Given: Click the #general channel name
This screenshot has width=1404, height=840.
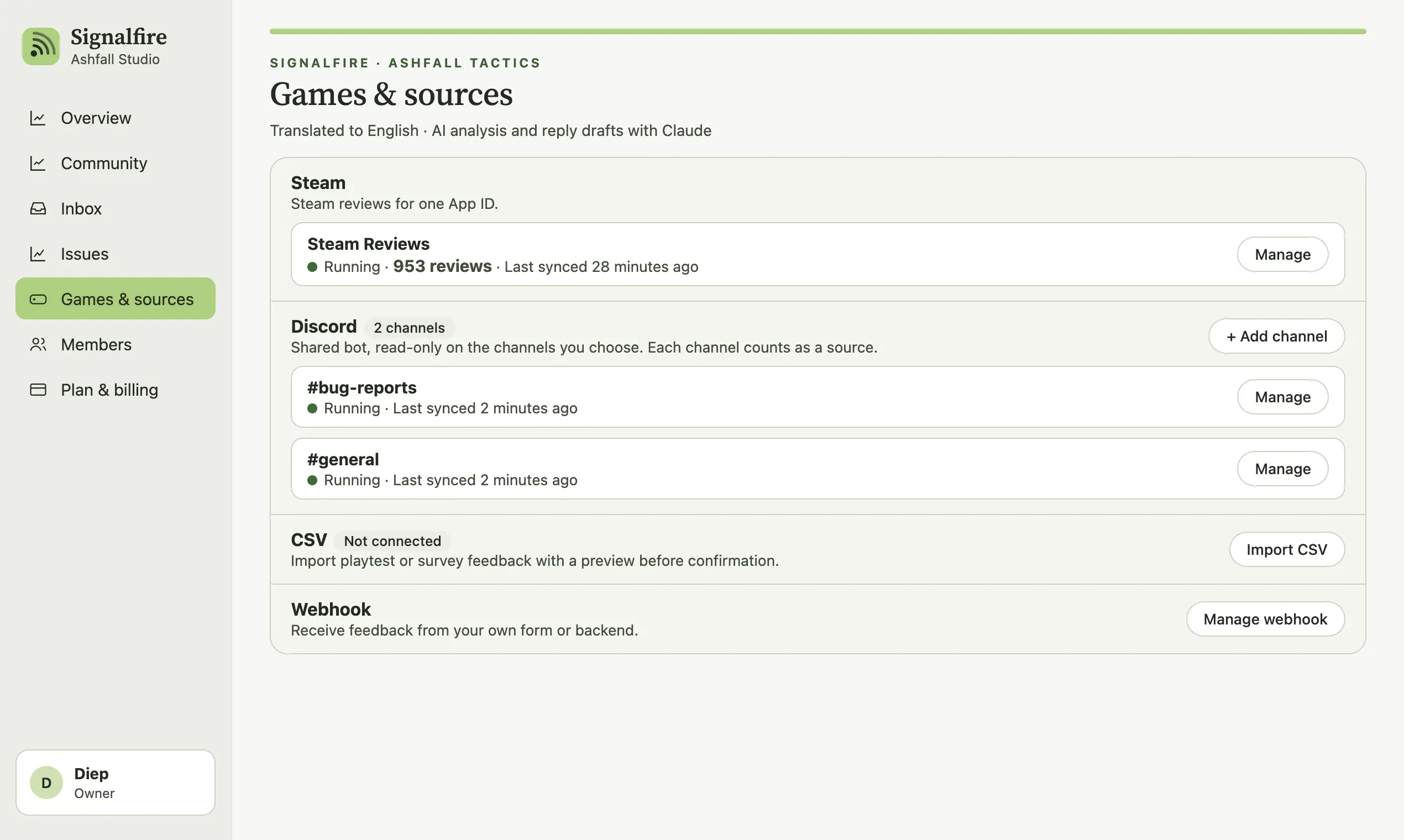Looking at the screenshot, I should pyautogui.click(x=343, y=459).
